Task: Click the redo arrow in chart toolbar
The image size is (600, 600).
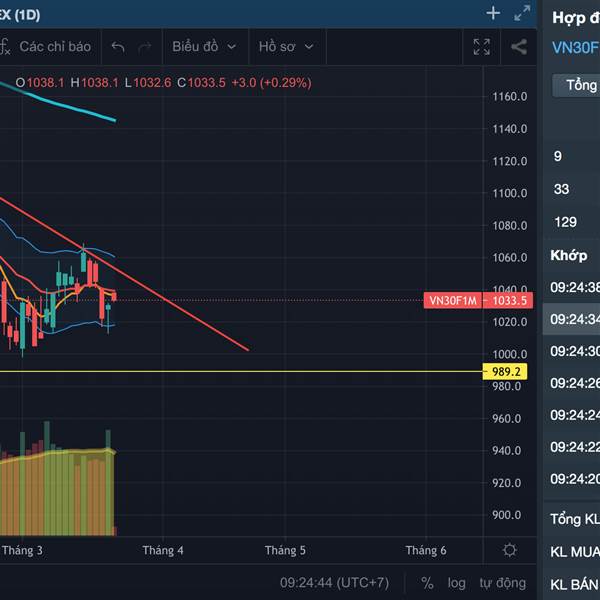Action: 145,47
